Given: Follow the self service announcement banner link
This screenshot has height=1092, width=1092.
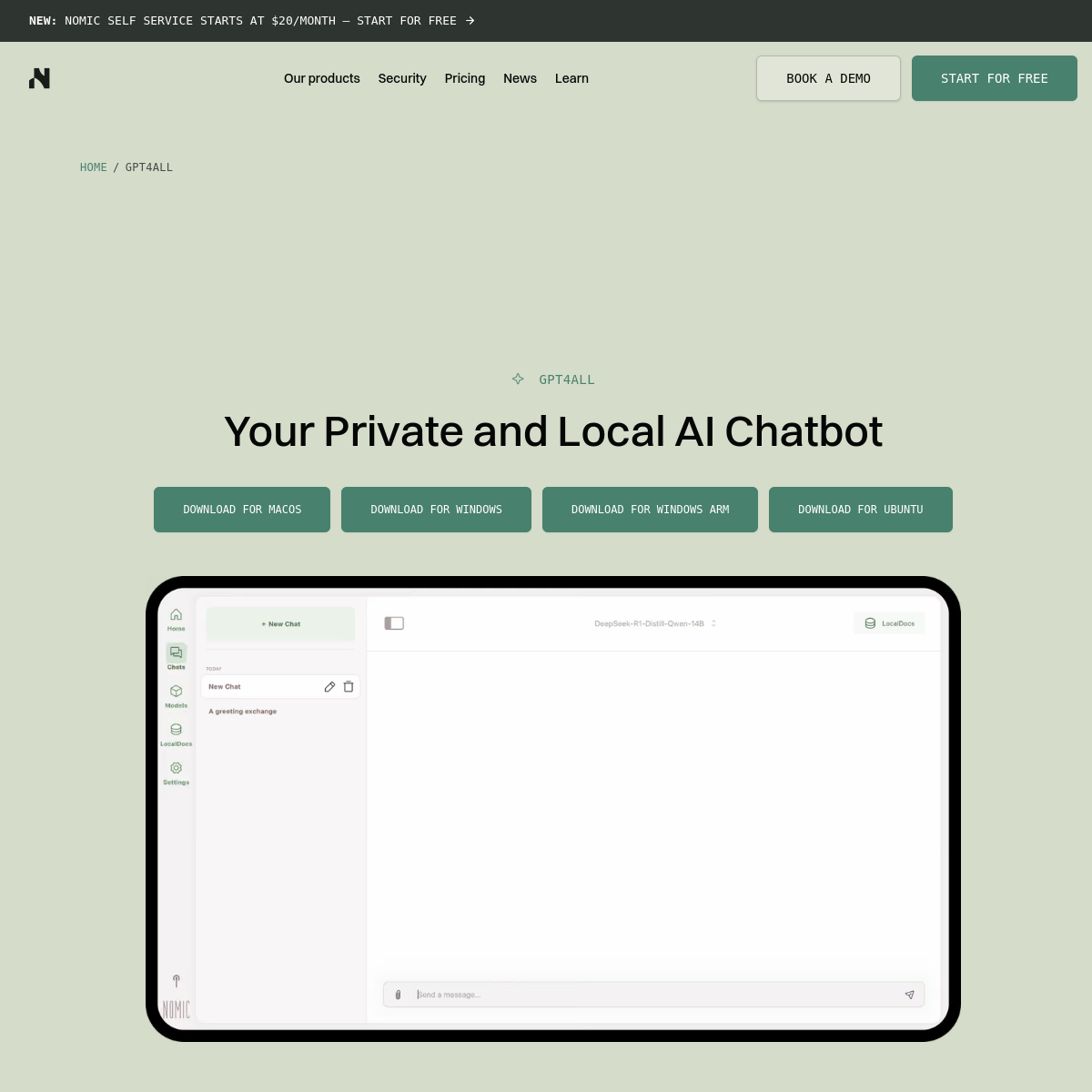Looking at the screenshot, I should pos(252,21).
